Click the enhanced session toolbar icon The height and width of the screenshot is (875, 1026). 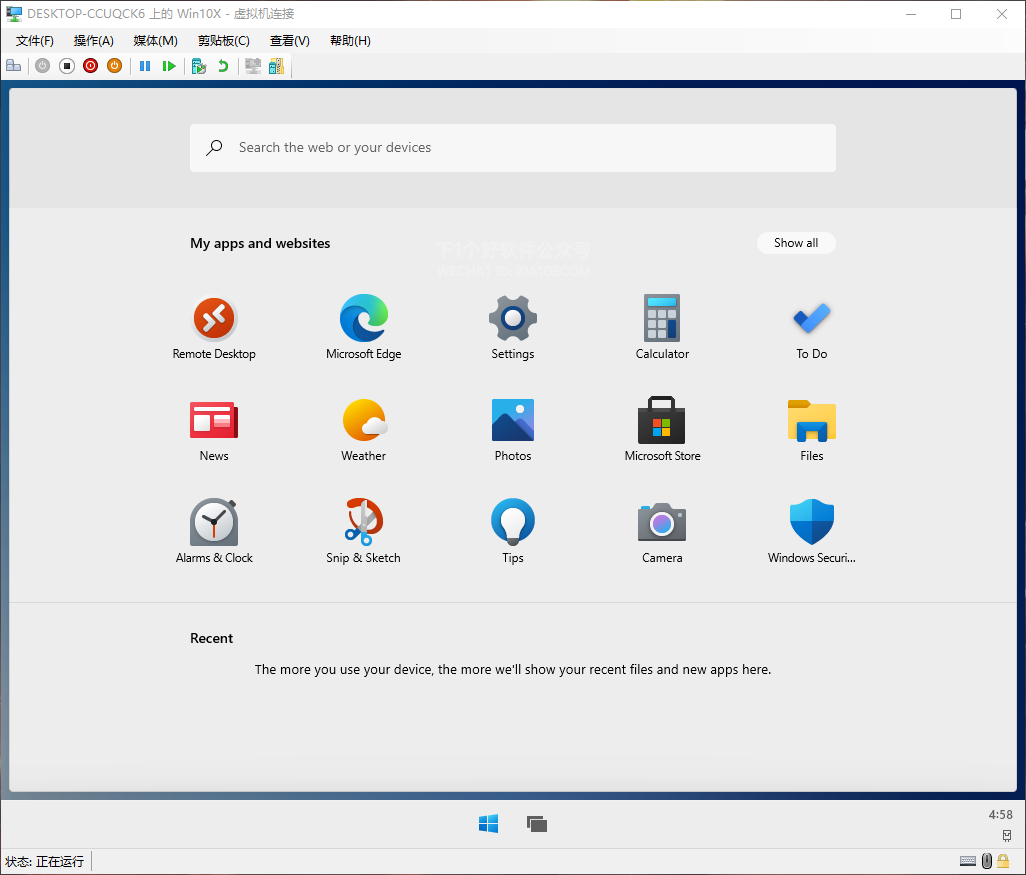tap(253, 66)
